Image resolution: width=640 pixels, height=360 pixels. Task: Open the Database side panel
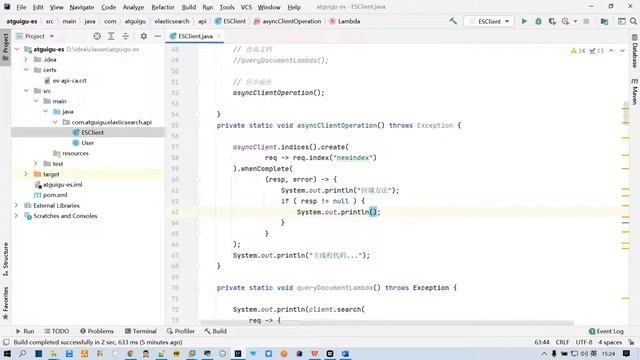(635, 51)
